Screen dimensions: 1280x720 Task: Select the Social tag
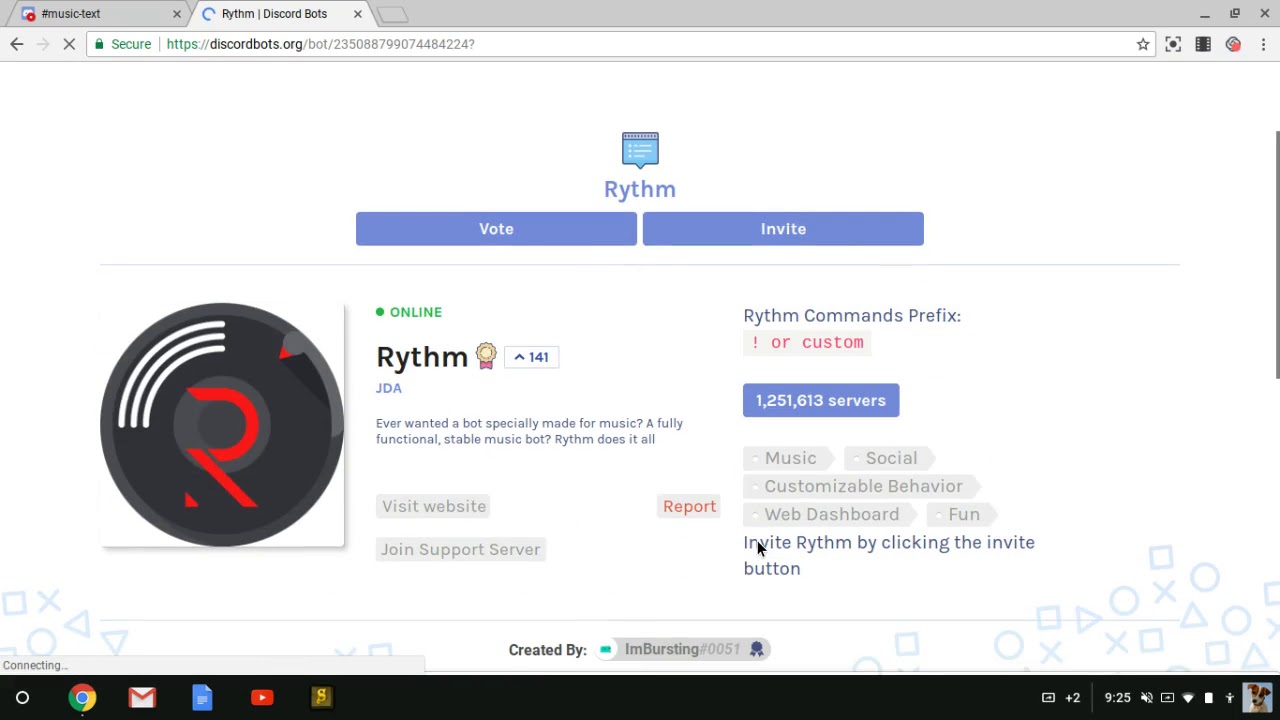(890, 458)
